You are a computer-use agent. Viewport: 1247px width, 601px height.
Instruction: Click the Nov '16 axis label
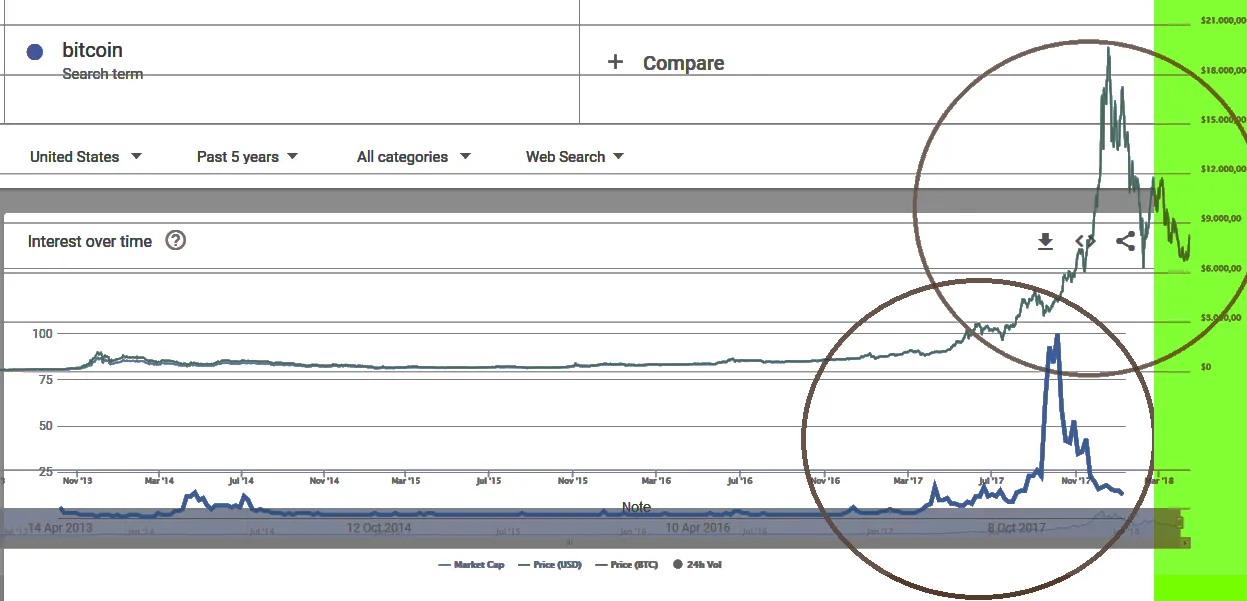click(825, 481)
